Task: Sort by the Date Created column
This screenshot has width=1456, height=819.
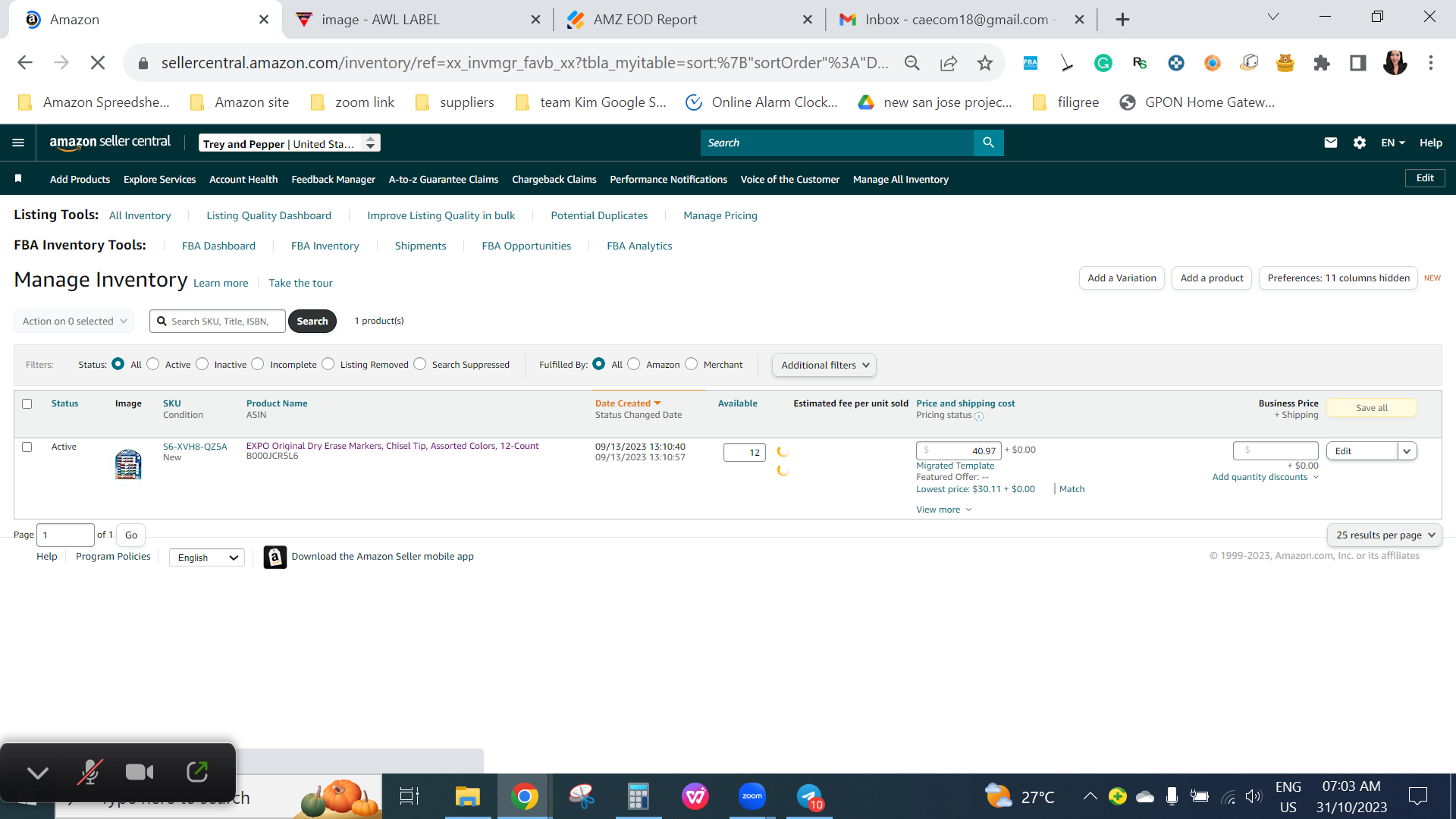Action: pyautogui.click(x=628, y=403)
